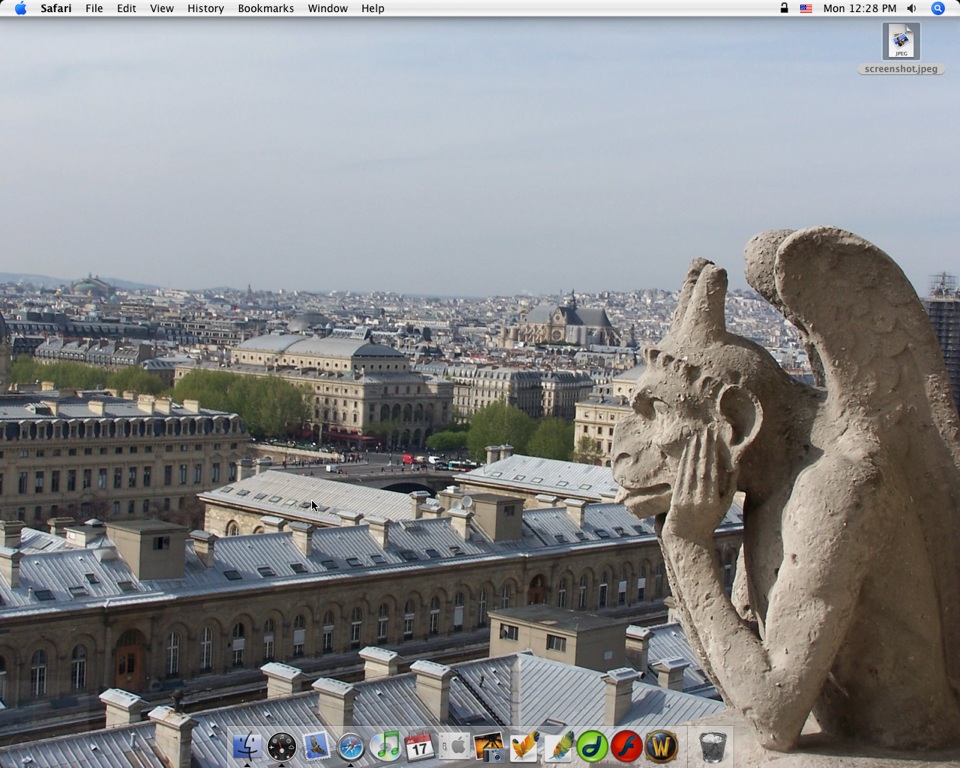The height and width of the screenshot is (768, 960).
Task: Open the Apple menu
Action: point(20,8)
